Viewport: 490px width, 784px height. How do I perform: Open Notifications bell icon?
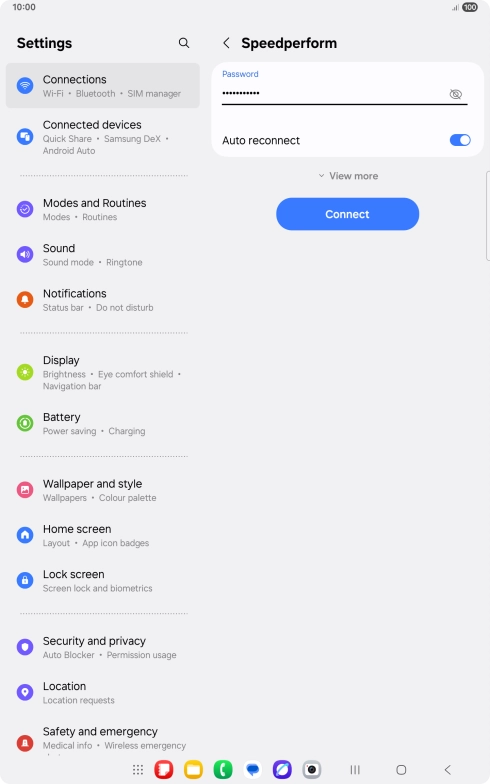[25, 300]
